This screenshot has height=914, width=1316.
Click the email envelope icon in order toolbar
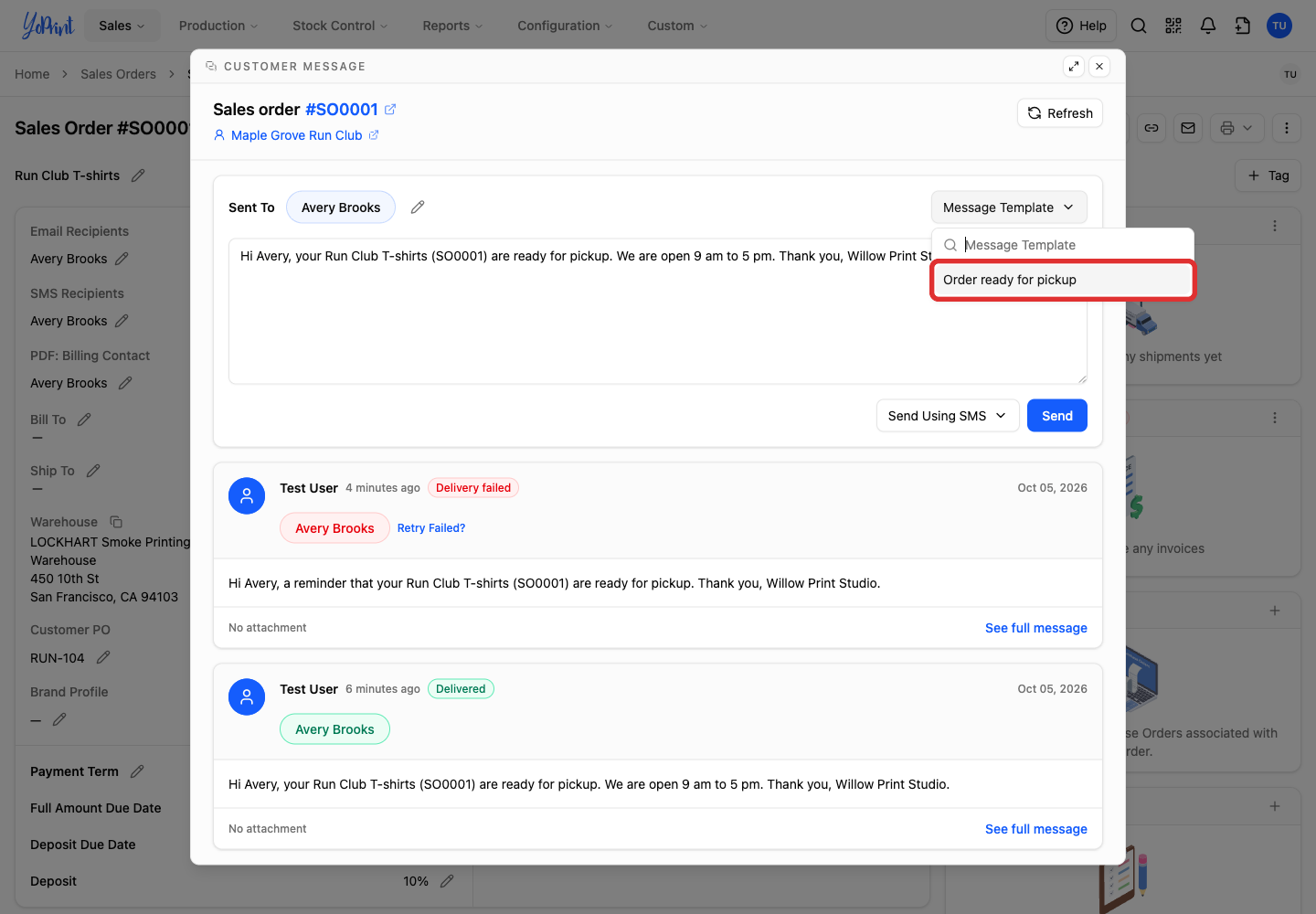click(x=1188, y=128)
